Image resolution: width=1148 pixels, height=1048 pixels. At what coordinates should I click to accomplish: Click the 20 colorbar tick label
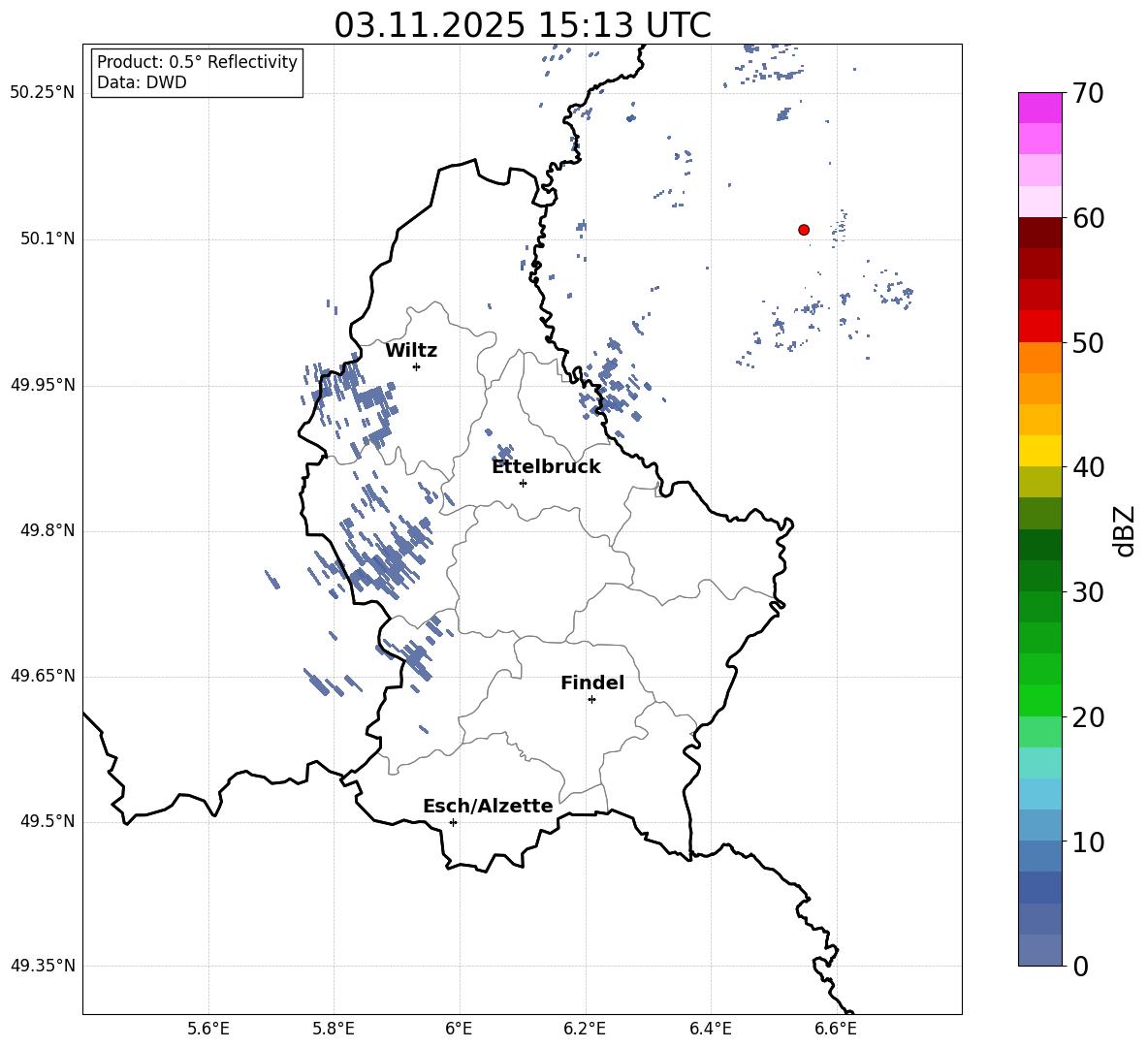pyautogui.click(x=1089, y=717)
